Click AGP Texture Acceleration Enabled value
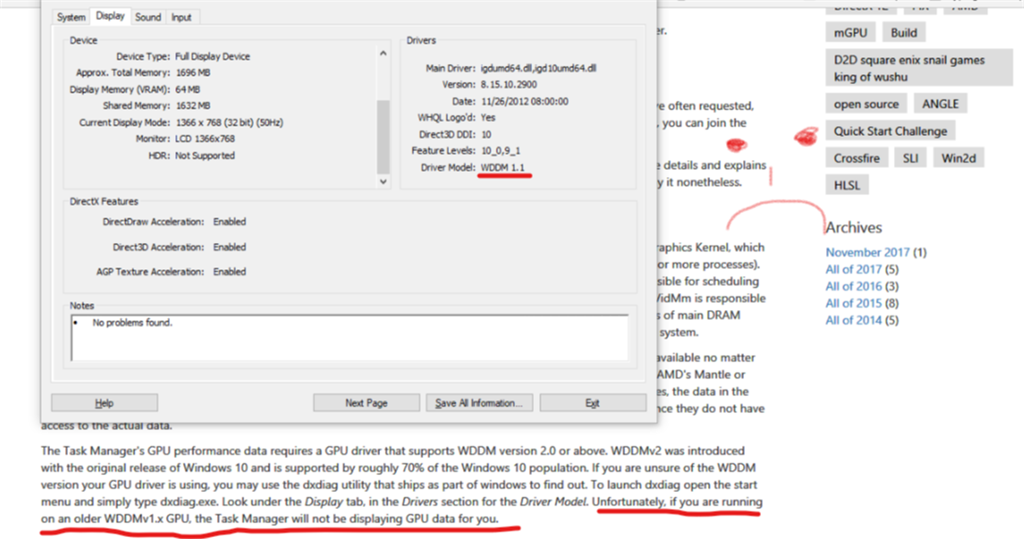Viewport: 1024px width, 539px height. (x=229, y=272)
